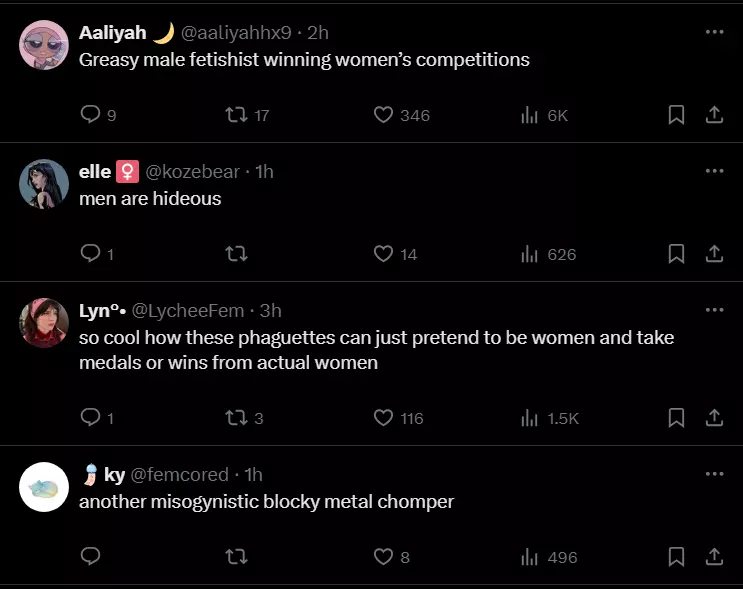The height and width of the screenshot is (589, 743).
Task: Bookmark Aaliyah's tweet
Action: click(x=676, y=115)
